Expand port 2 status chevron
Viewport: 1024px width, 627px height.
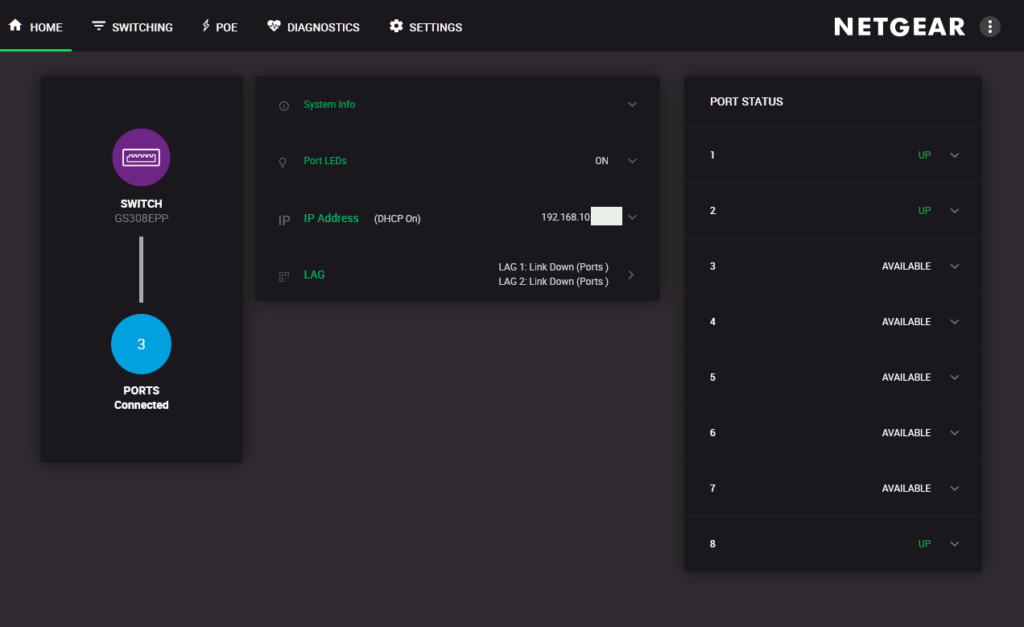coord(955,211)
